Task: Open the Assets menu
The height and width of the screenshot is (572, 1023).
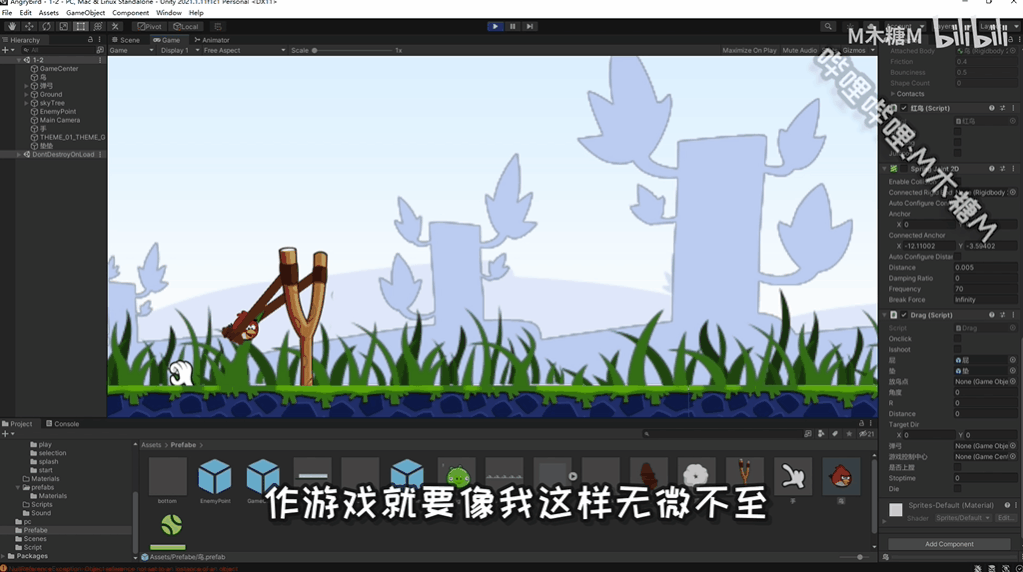Action: pos(48,12)
